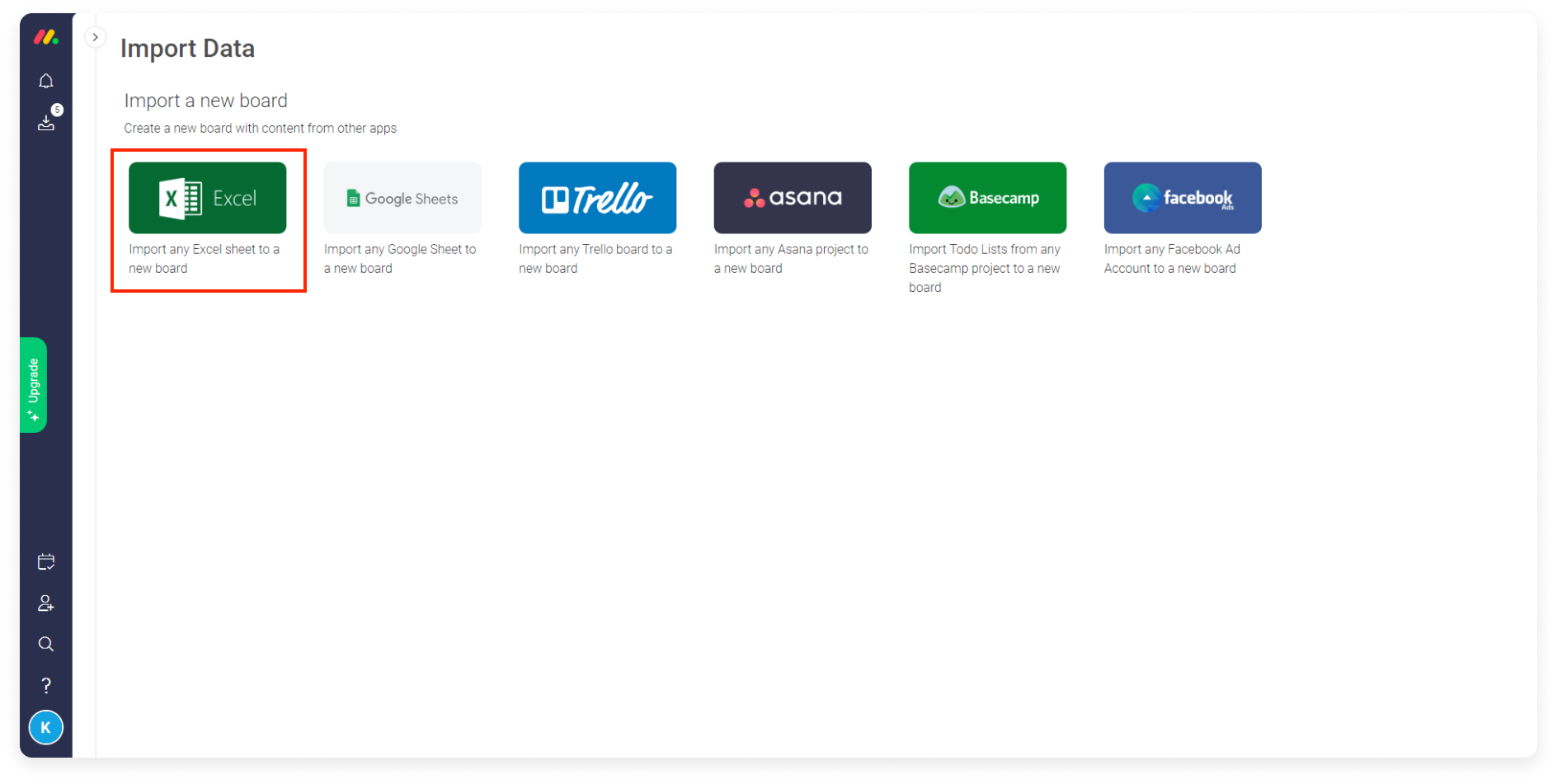Open the My Work calendar icon
Image resolution: width=1557 pixels, height=784 pixels.
46,562
